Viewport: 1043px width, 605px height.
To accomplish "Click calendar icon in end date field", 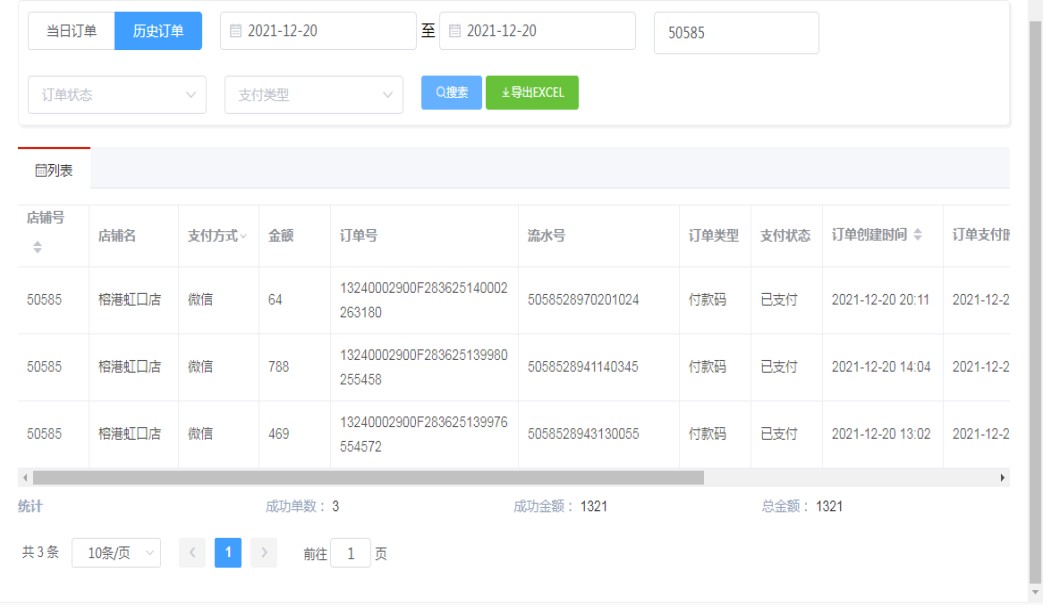I will coord(454,31).
